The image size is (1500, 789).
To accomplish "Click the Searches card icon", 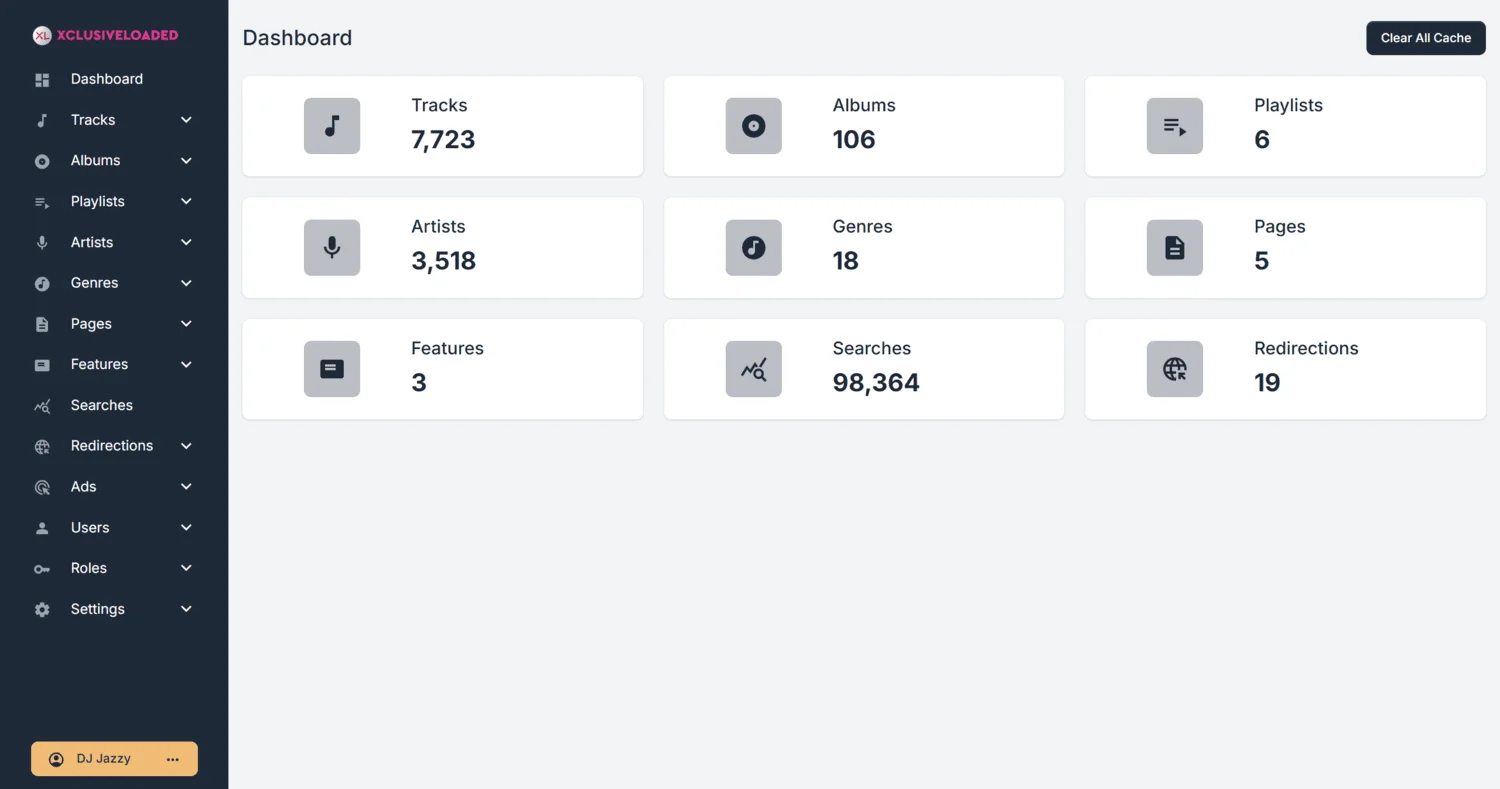I will 753,369.
